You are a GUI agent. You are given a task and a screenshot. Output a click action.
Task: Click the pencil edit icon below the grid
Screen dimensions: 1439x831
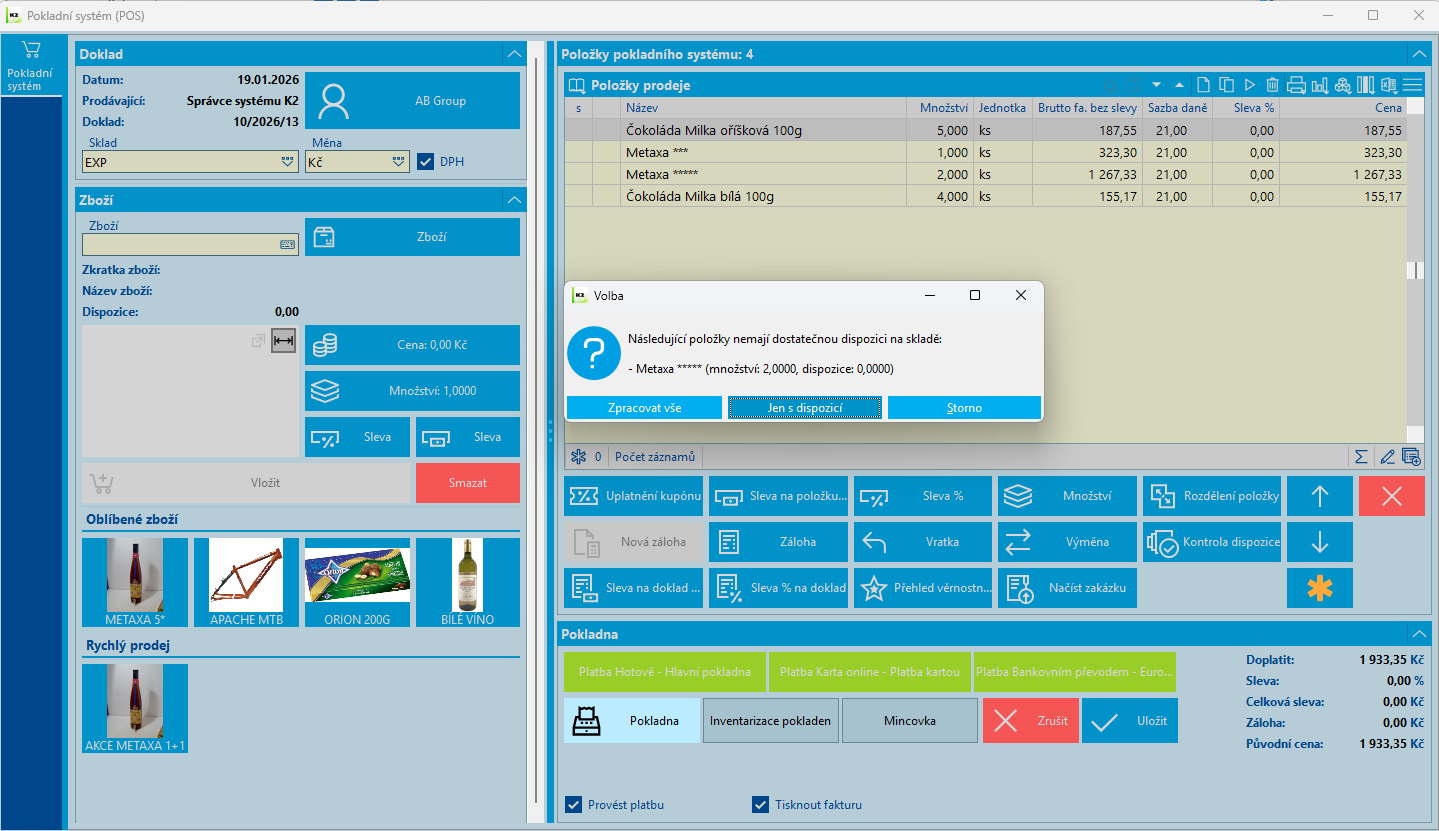click(x=1387, y=457)
